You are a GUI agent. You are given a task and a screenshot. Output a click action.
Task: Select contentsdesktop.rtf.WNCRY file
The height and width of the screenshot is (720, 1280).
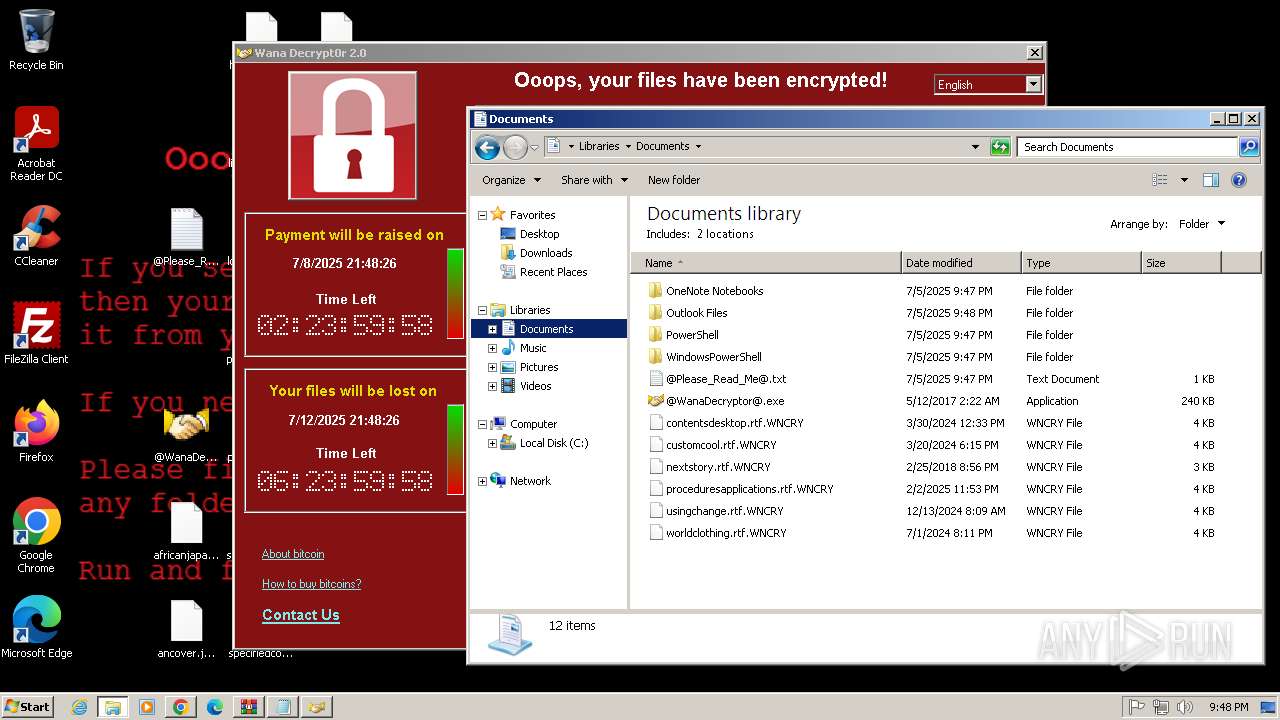tap(726, 423)
